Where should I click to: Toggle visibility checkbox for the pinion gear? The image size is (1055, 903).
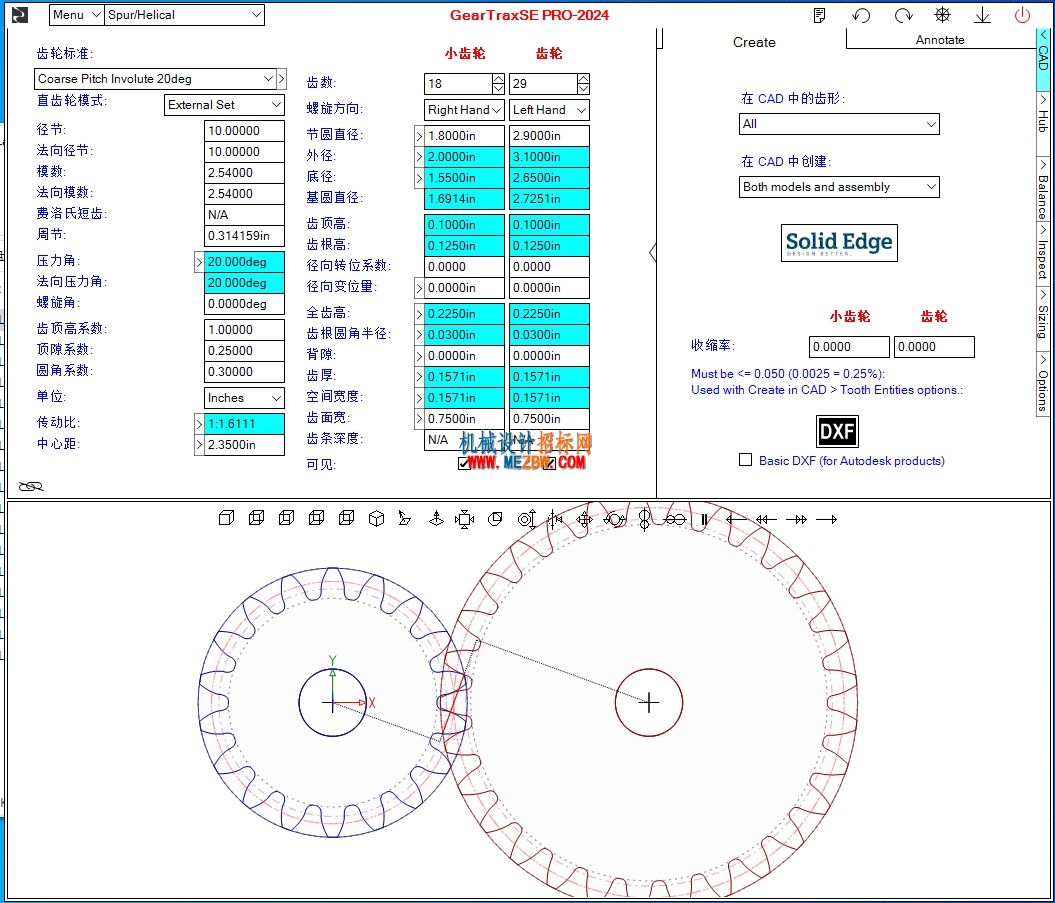(x=464, y=464)
